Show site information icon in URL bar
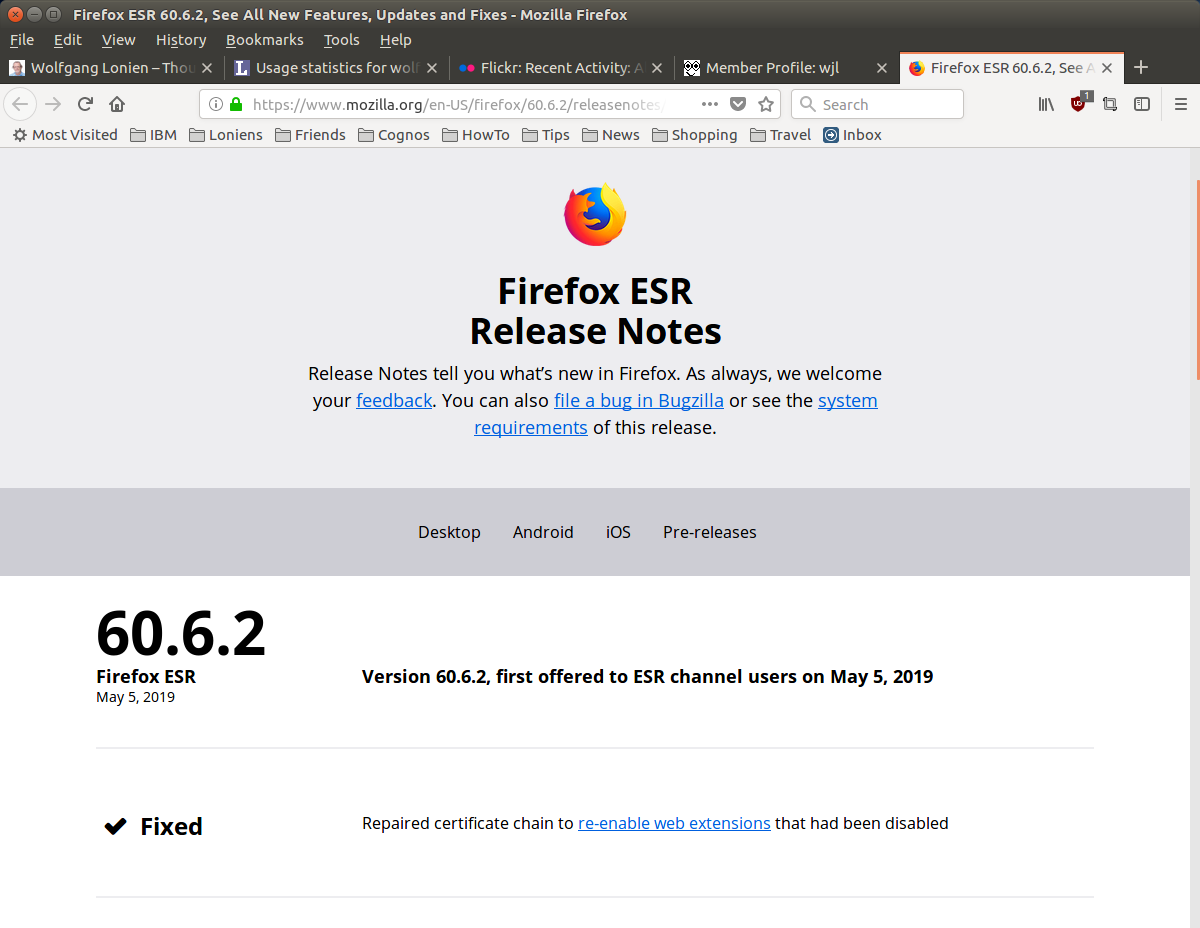1200x928 pixels. 216,104
